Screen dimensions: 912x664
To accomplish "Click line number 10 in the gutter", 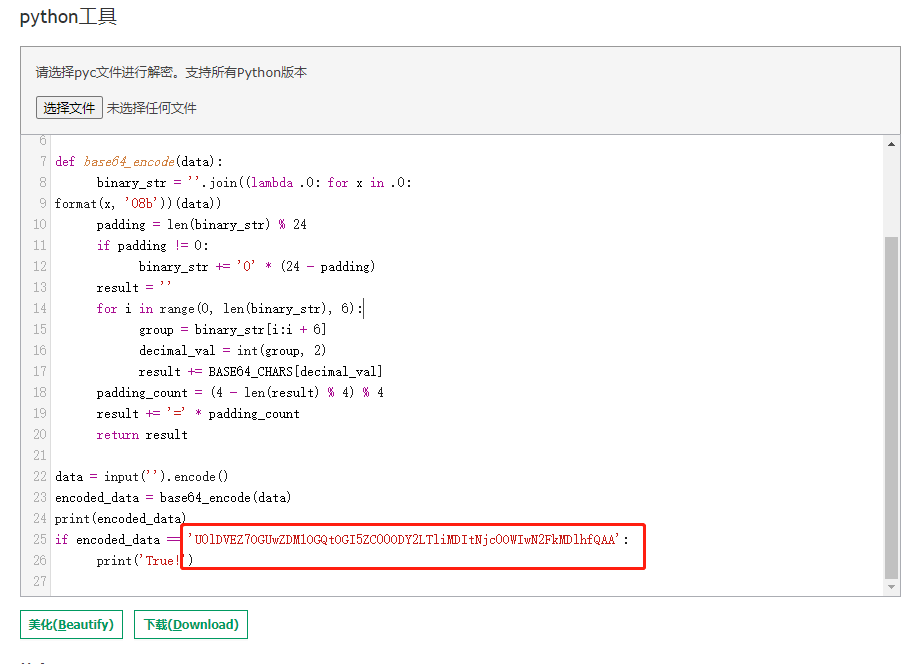I will (40, 225).
